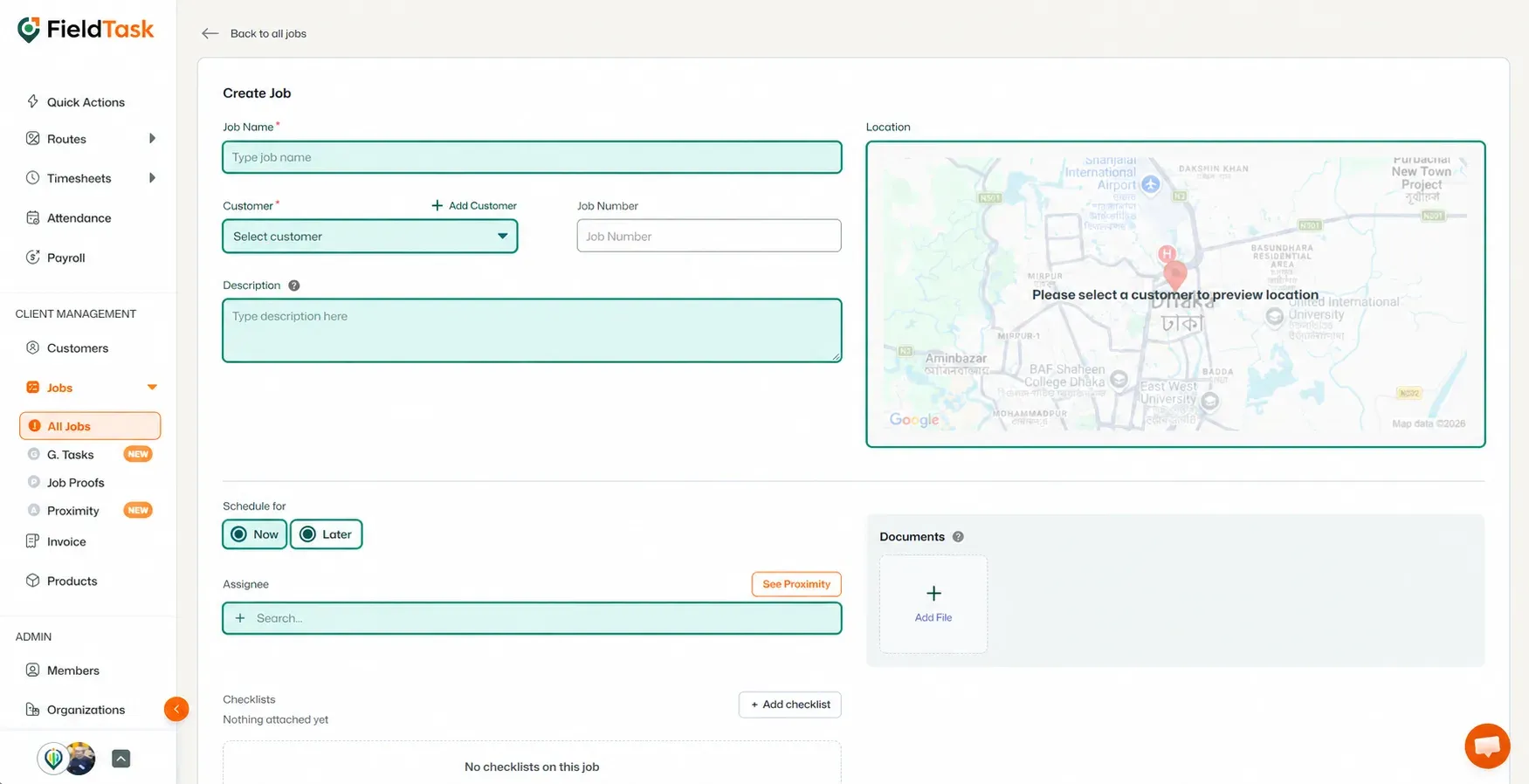Click the Description help question icon
This screenshot has height=784, width=1529.
pyautogui.click(x=294, y=285)
